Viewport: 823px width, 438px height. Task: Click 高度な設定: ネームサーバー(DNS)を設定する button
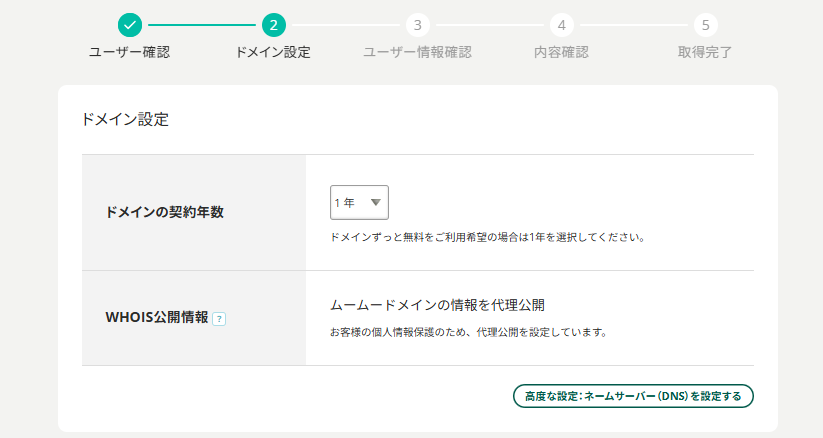pos(633,396)
